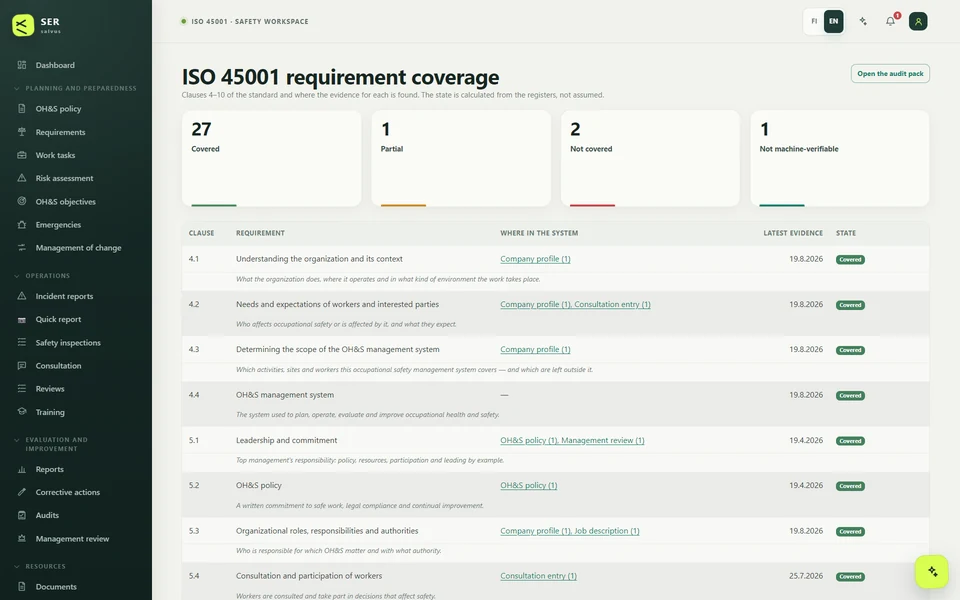
Task: Open the Requirements page
Action: 60,132
